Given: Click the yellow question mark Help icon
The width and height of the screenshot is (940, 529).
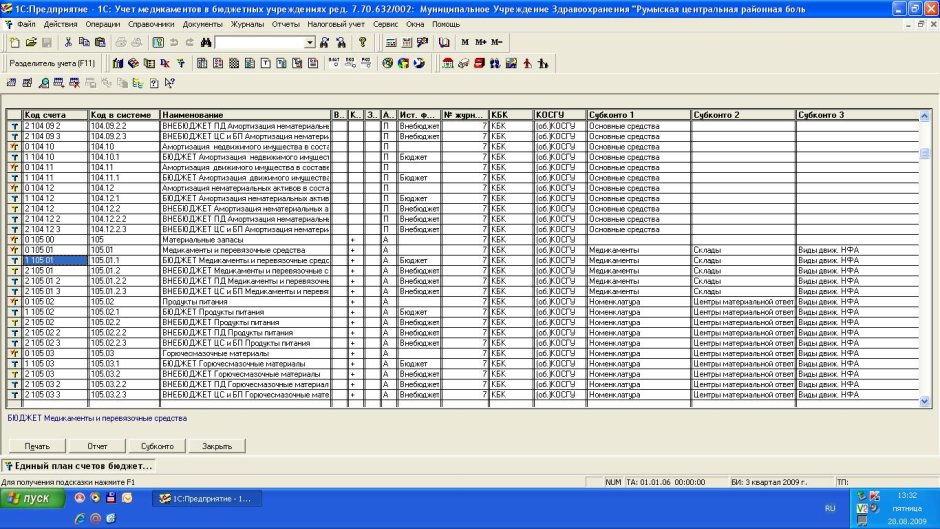Looking at the screenshot, I should click(362, 43).
